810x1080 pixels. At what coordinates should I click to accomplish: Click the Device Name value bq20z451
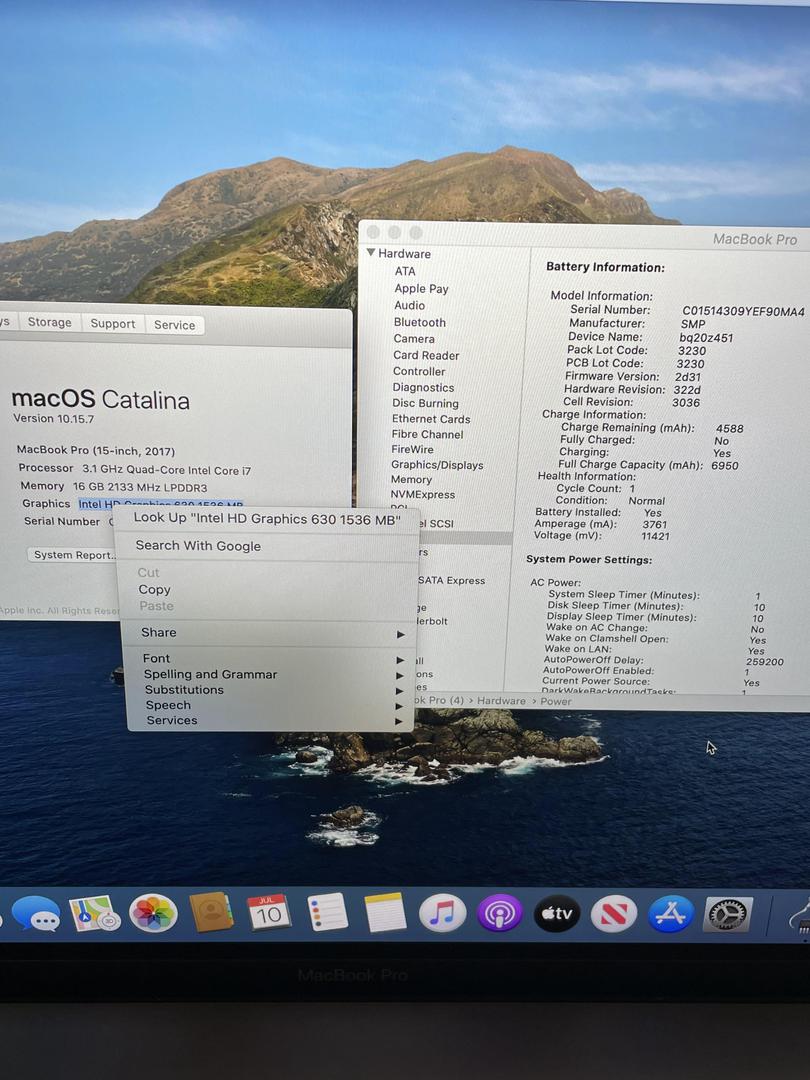click(706, 338)
